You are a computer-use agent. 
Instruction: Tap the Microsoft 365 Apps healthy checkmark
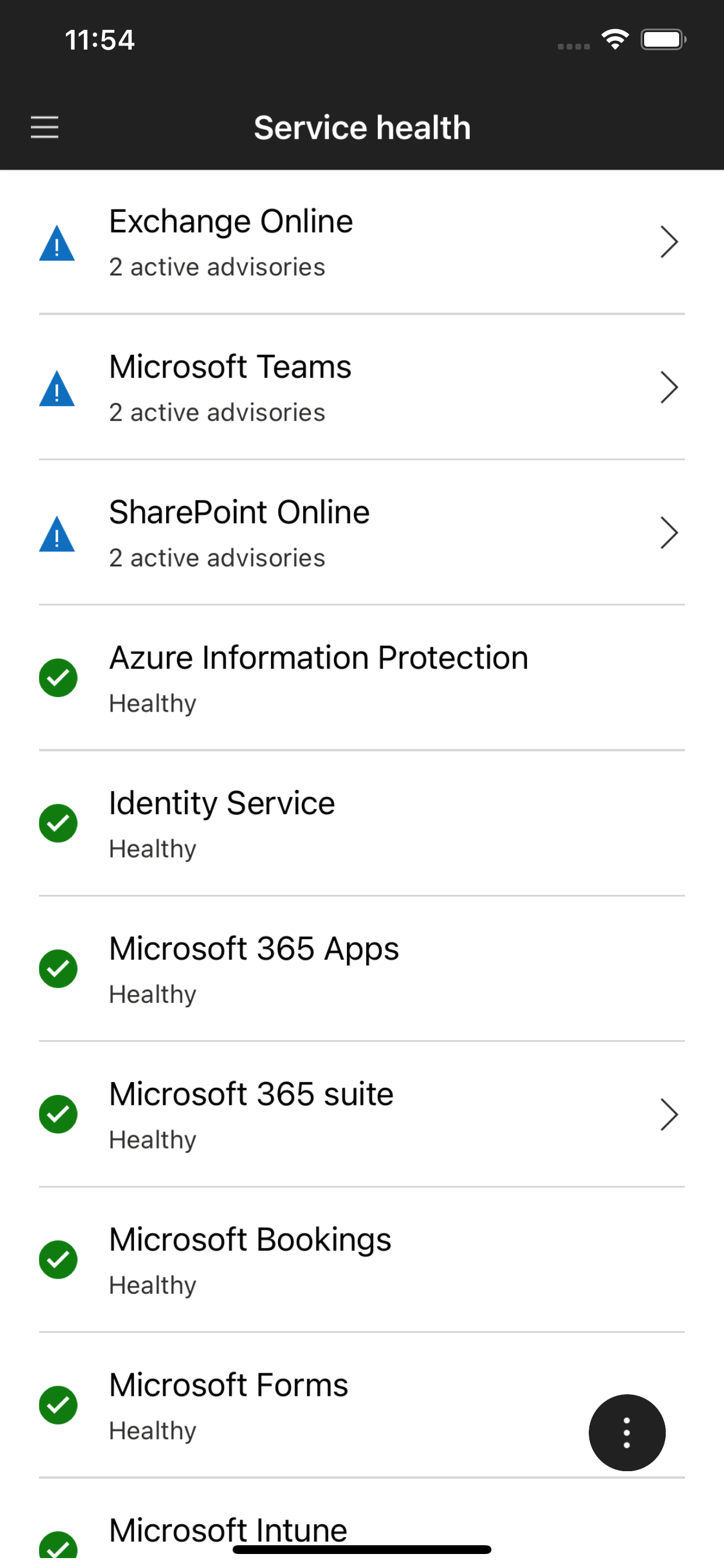click(58, 969)
